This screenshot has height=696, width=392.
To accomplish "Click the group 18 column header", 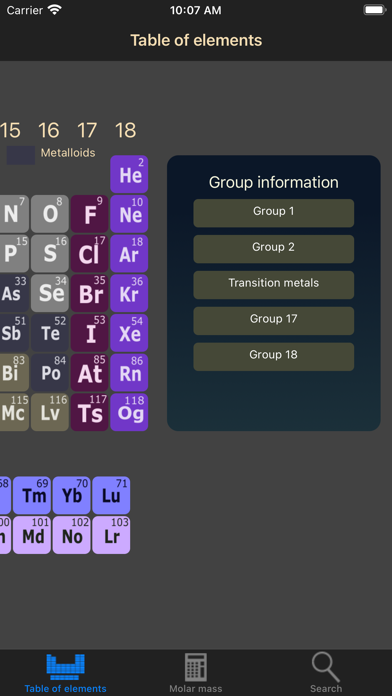I will 126,130.
